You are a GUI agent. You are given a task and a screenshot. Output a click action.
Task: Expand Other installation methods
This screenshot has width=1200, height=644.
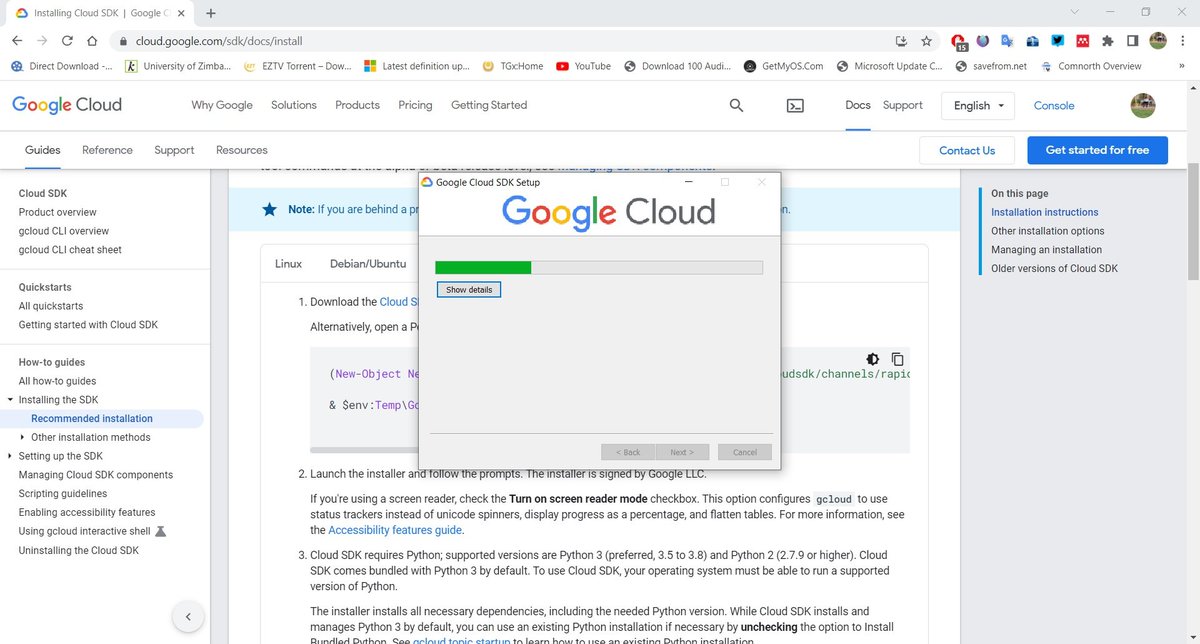22,437
